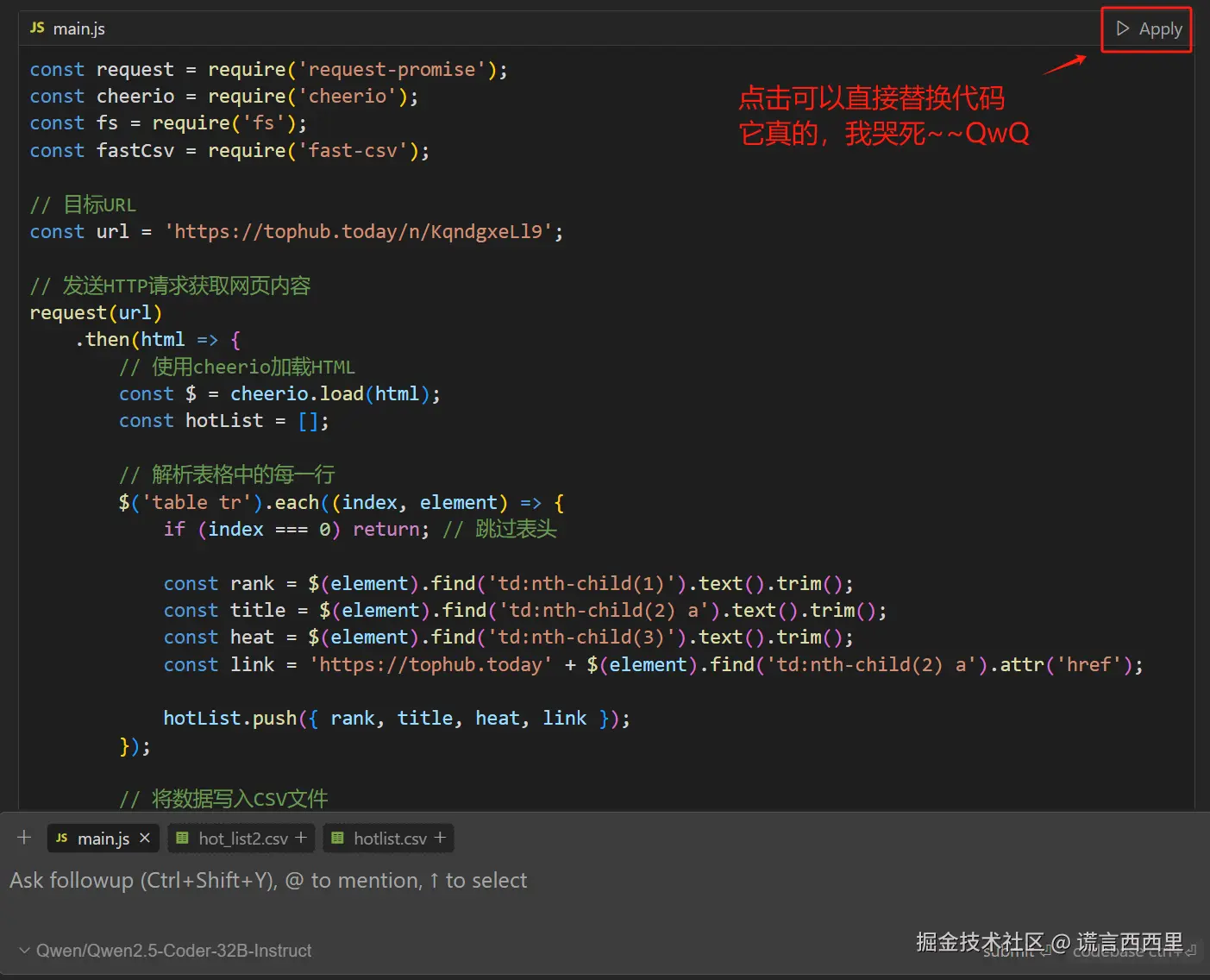The height and width of the screenshot is (980, 1210).
Task: Click the tophub.today URL string in code
Action: point(358,231)
